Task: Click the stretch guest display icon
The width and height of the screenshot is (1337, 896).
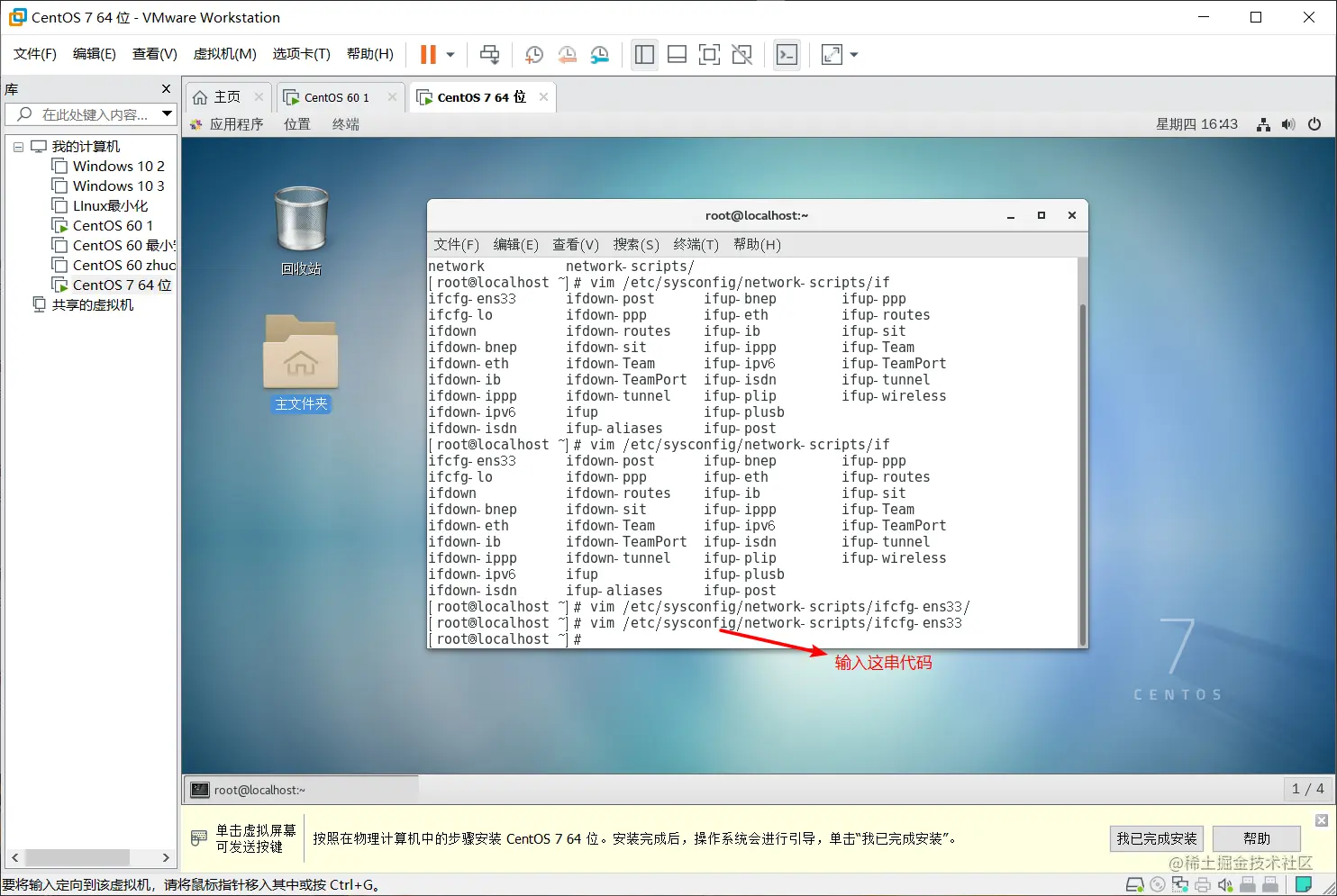Action: pyautogui.click(x=832, y=55)
